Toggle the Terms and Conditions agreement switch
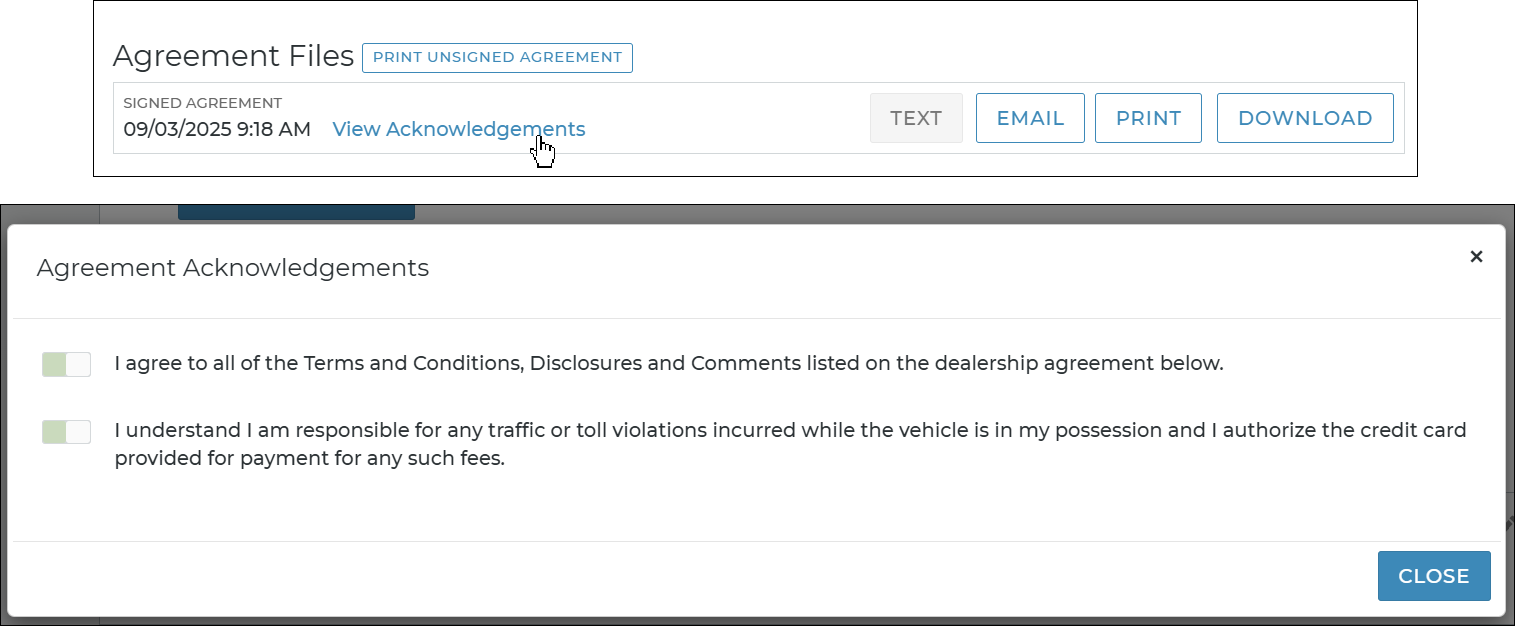This screenshot has height=626, width=1515. click(x=66, y=364)
